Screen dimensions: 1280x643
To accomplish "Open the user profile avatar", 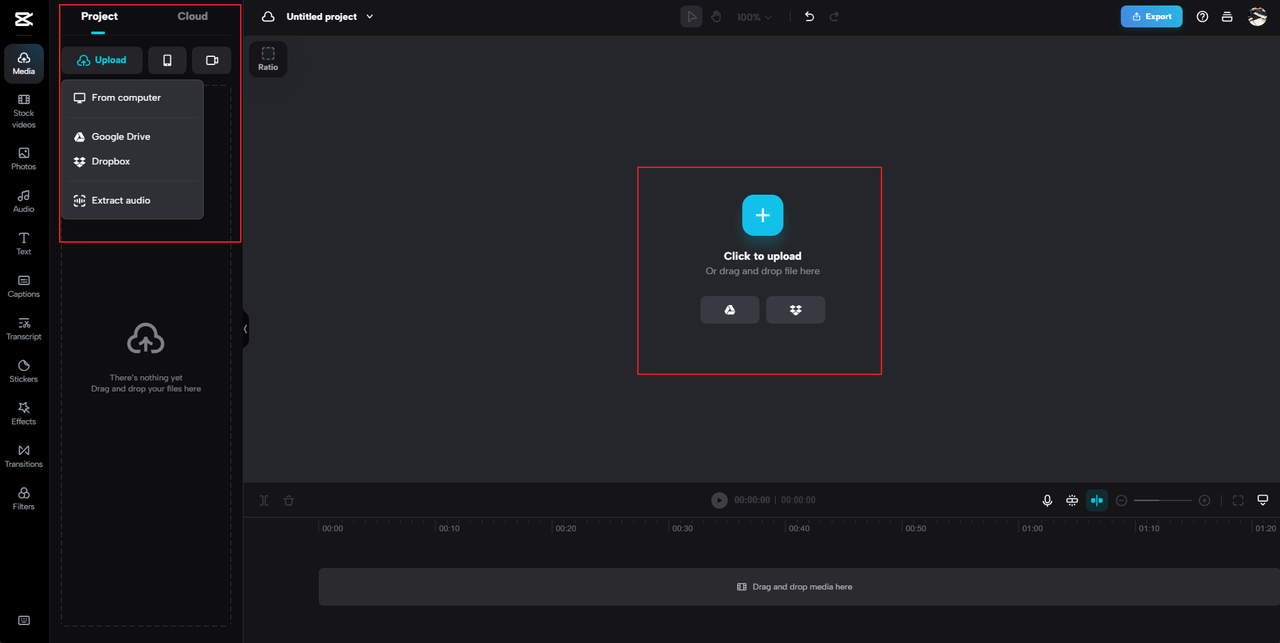I will (1258, 17).
